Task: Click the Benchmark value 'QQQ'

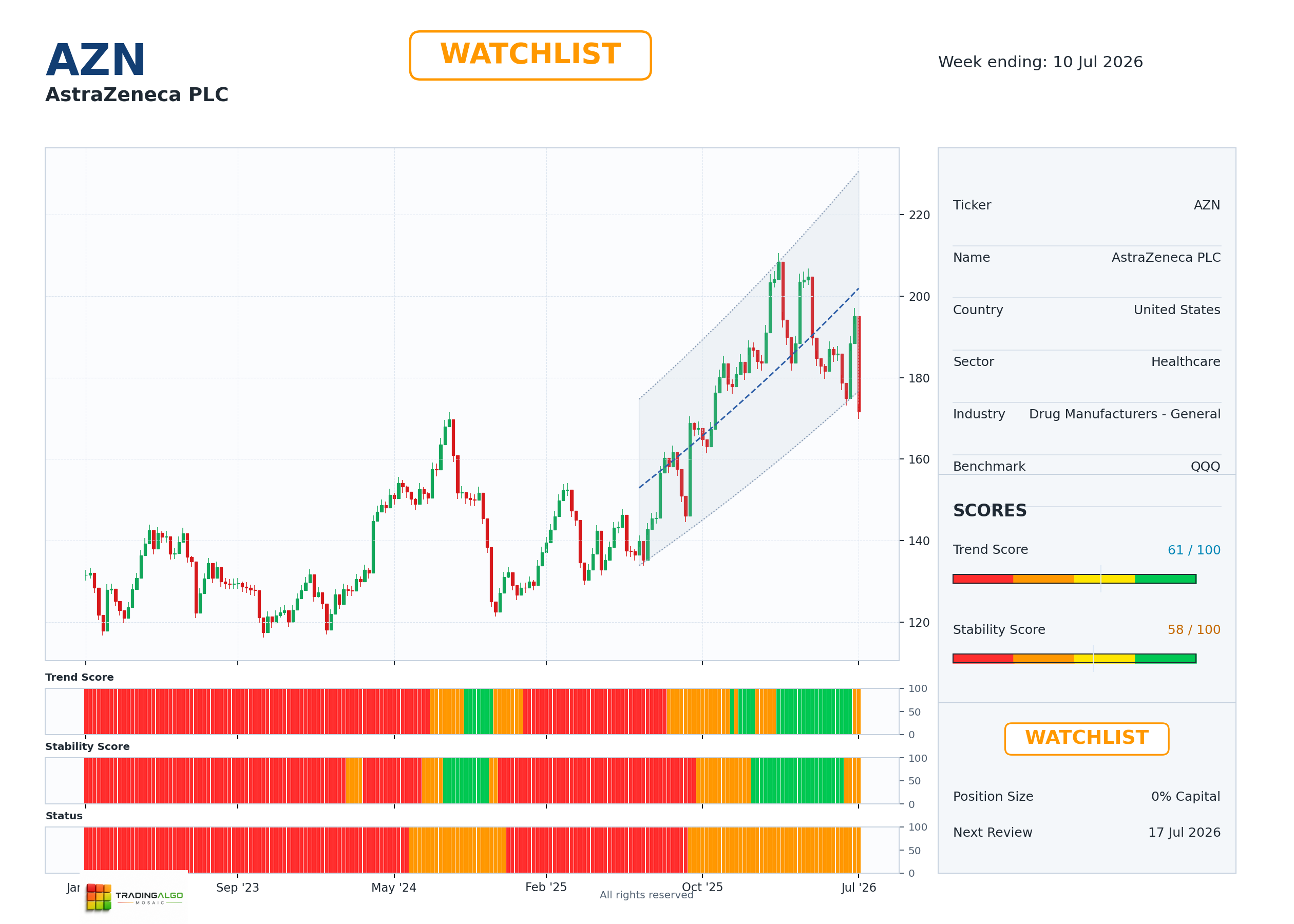Action: [x=1205, y=467]
